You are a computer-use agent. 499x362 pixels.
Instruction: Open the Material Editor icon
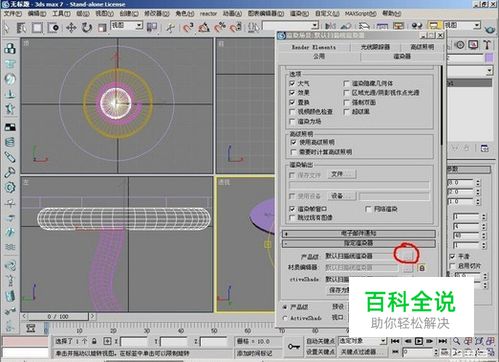coord(417,26)
